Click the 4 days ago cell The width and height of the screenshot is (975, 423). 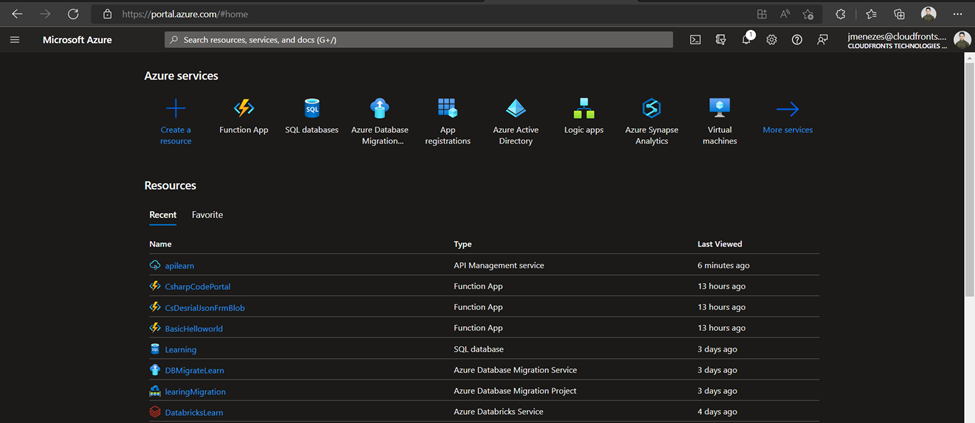pos(718,412)
